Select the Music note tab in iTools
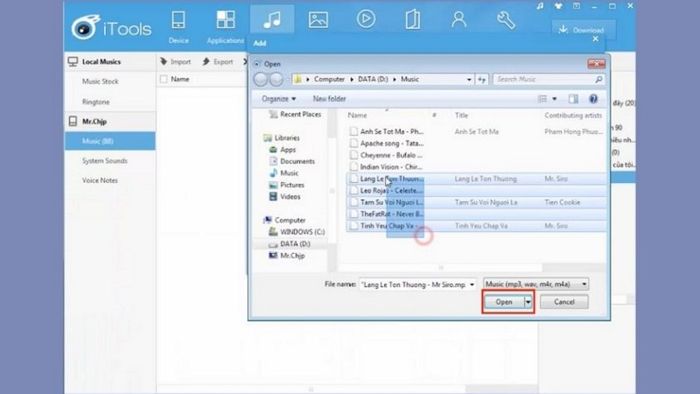Image resolution: width=700 pixels, height=394 pixels. click(272, 20)
